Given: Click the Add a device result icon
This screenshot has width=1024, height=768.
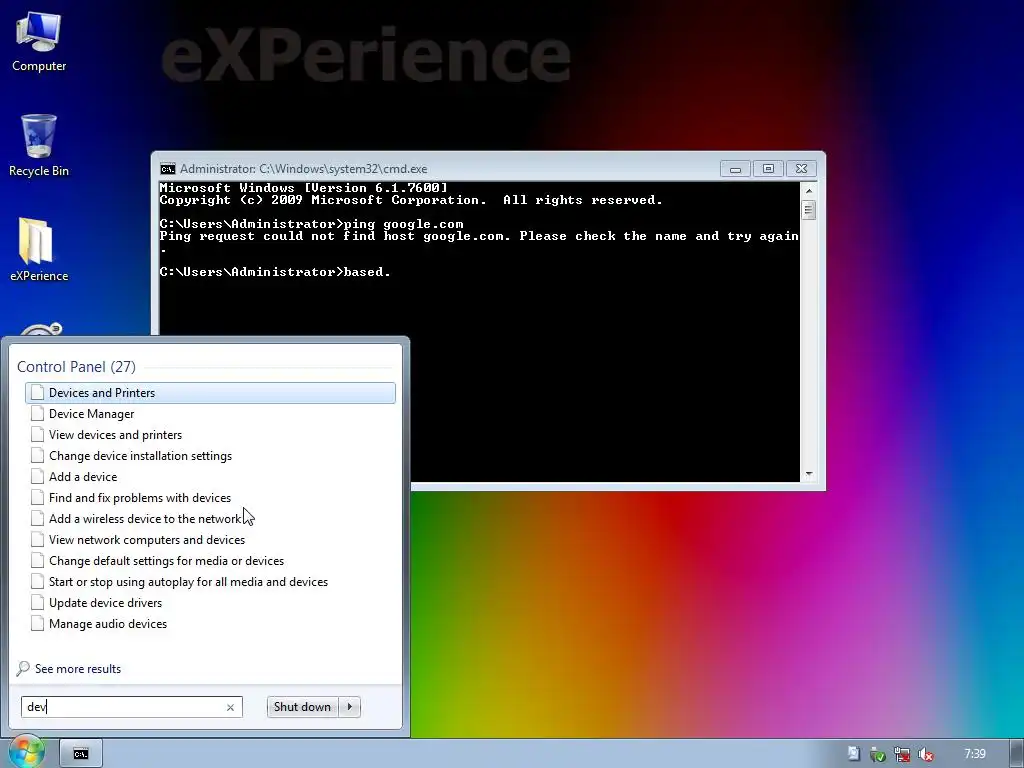Looking at the screenshot, I should tap(37, 477).
